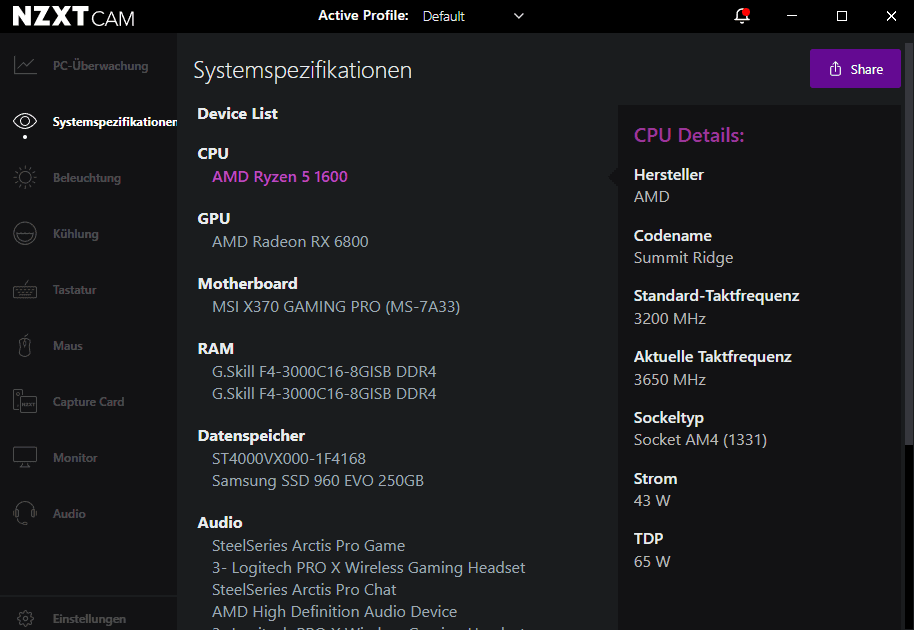Open notifications via the bell icon
Viewport: 914px width, 630px height.
click(741, 16)
